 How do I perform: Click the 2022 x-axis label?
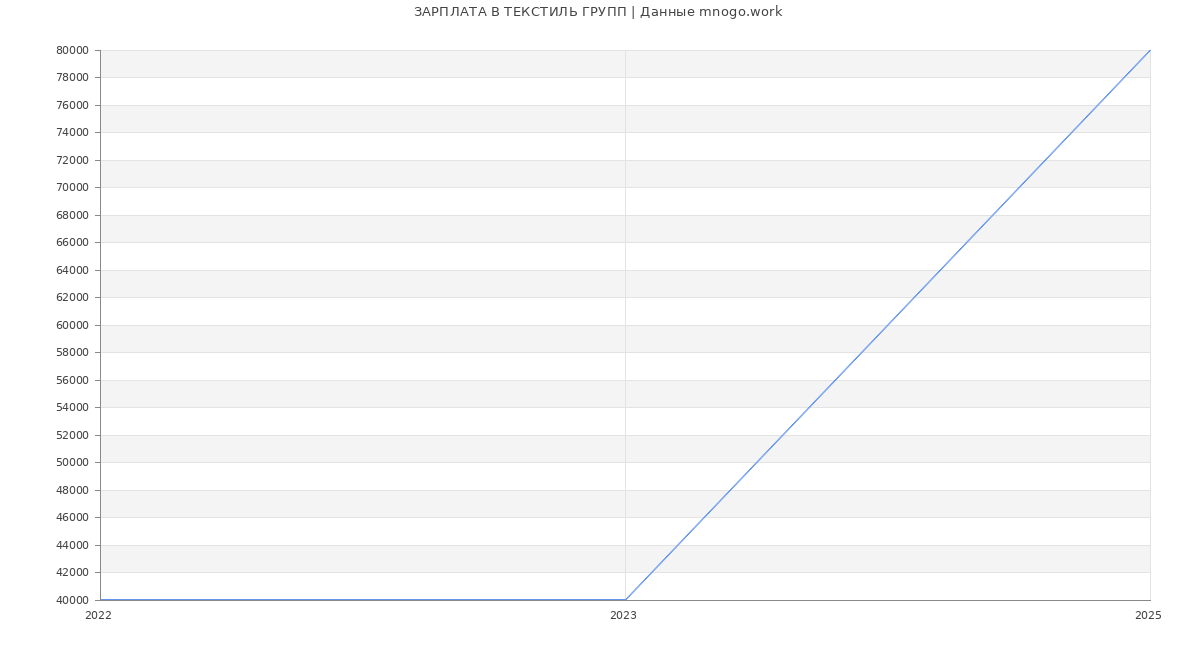tap(98, 616)
